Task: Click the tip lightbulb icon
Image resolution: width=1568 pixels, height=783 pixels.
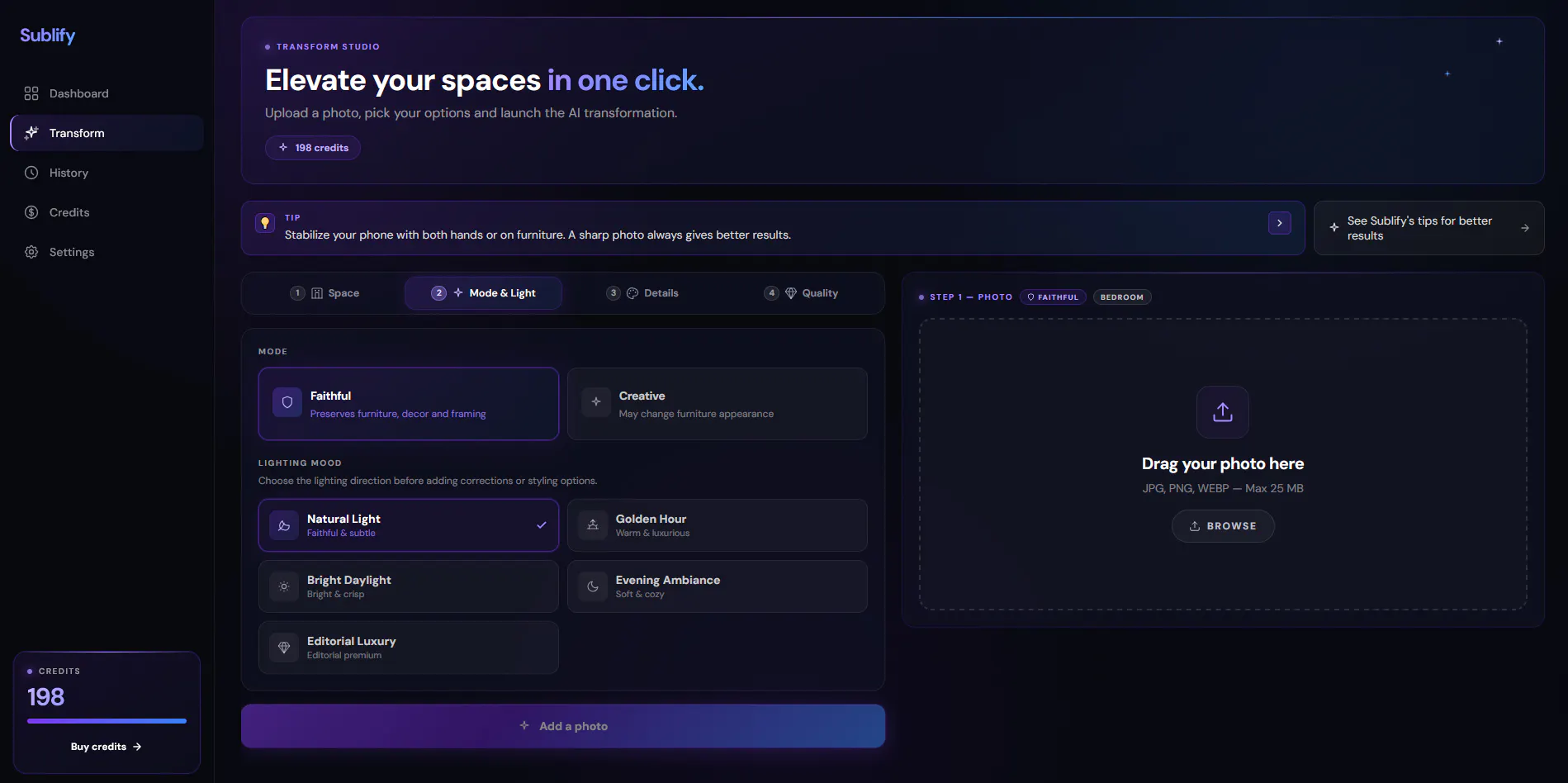Action: pos(265,223)
